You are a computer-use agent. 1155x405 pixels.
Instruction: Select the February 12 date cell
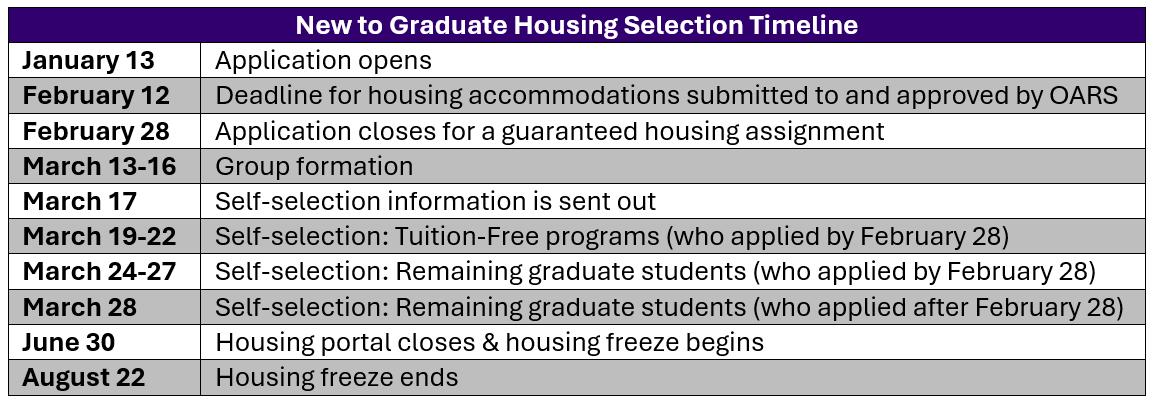point(105,96)
